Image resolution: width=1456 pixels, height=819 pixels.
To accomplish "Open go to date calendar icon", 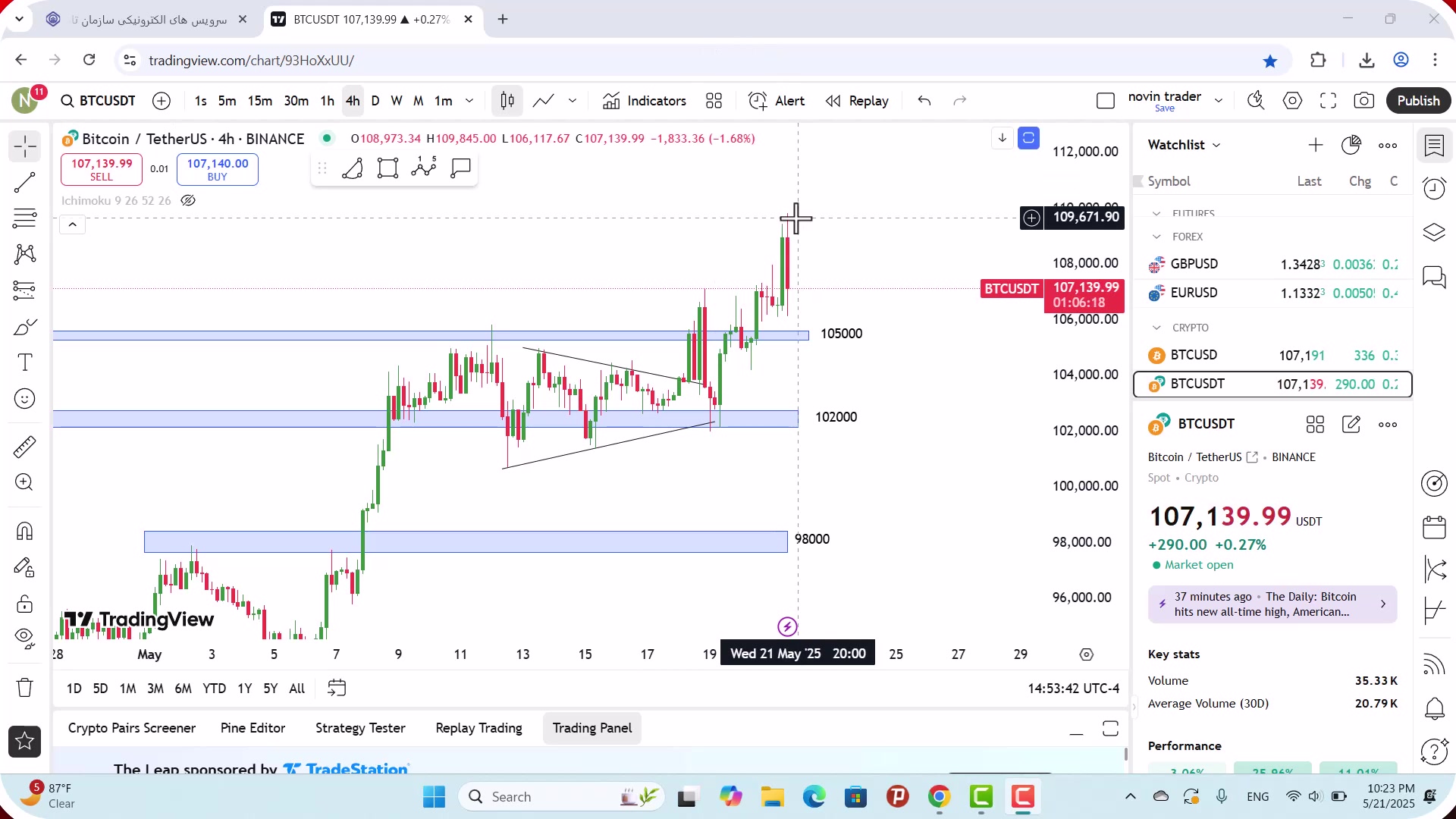I will click(337, 689).
